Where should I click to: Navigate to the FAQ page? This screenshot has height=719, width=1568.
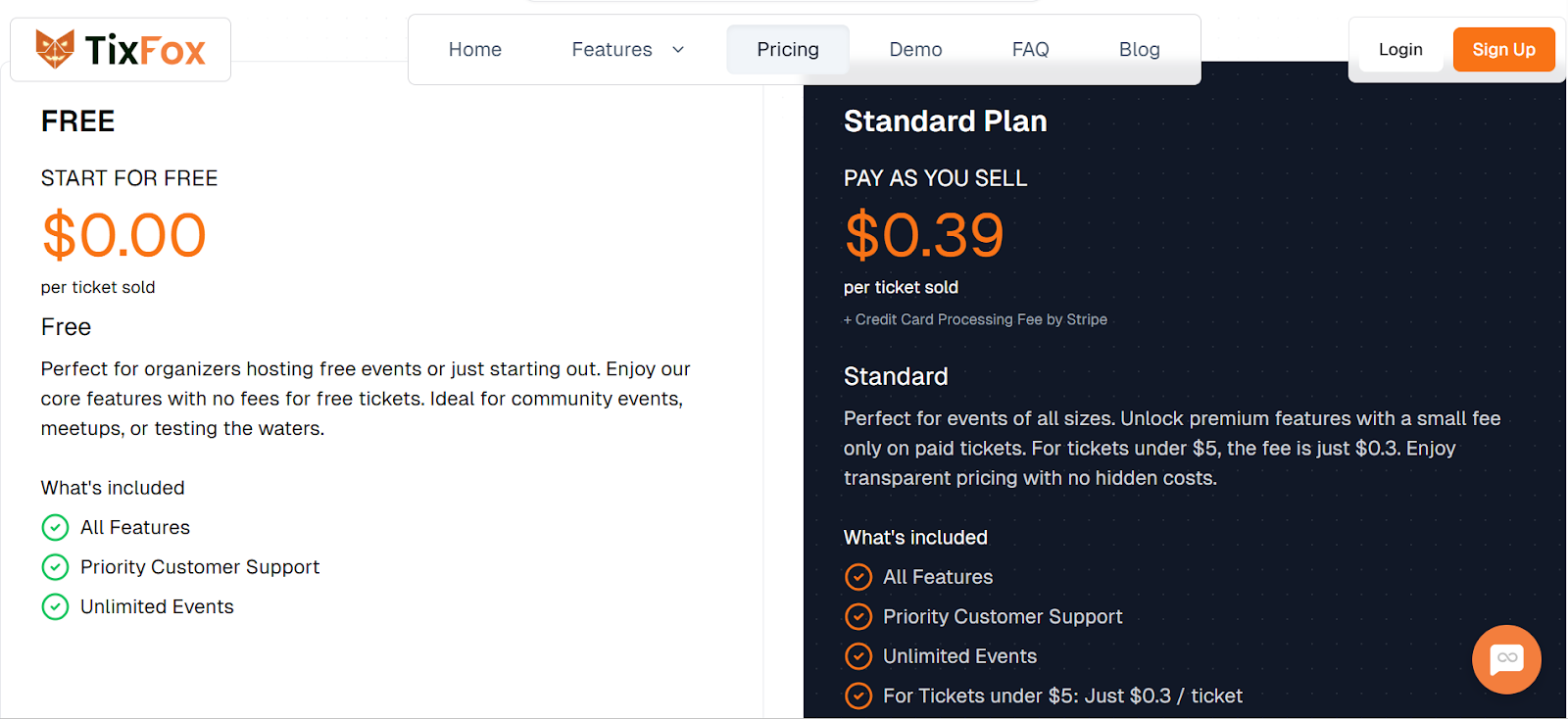(1030, 50)
